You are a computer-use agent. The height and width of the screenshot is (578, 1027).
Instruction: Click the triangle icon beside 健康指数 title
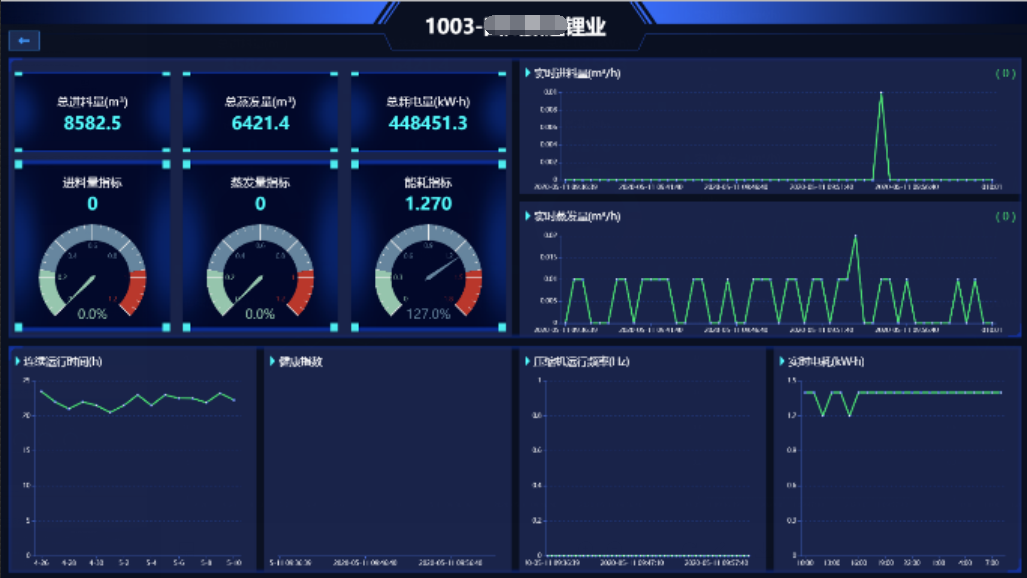click(x=272, y=361)
